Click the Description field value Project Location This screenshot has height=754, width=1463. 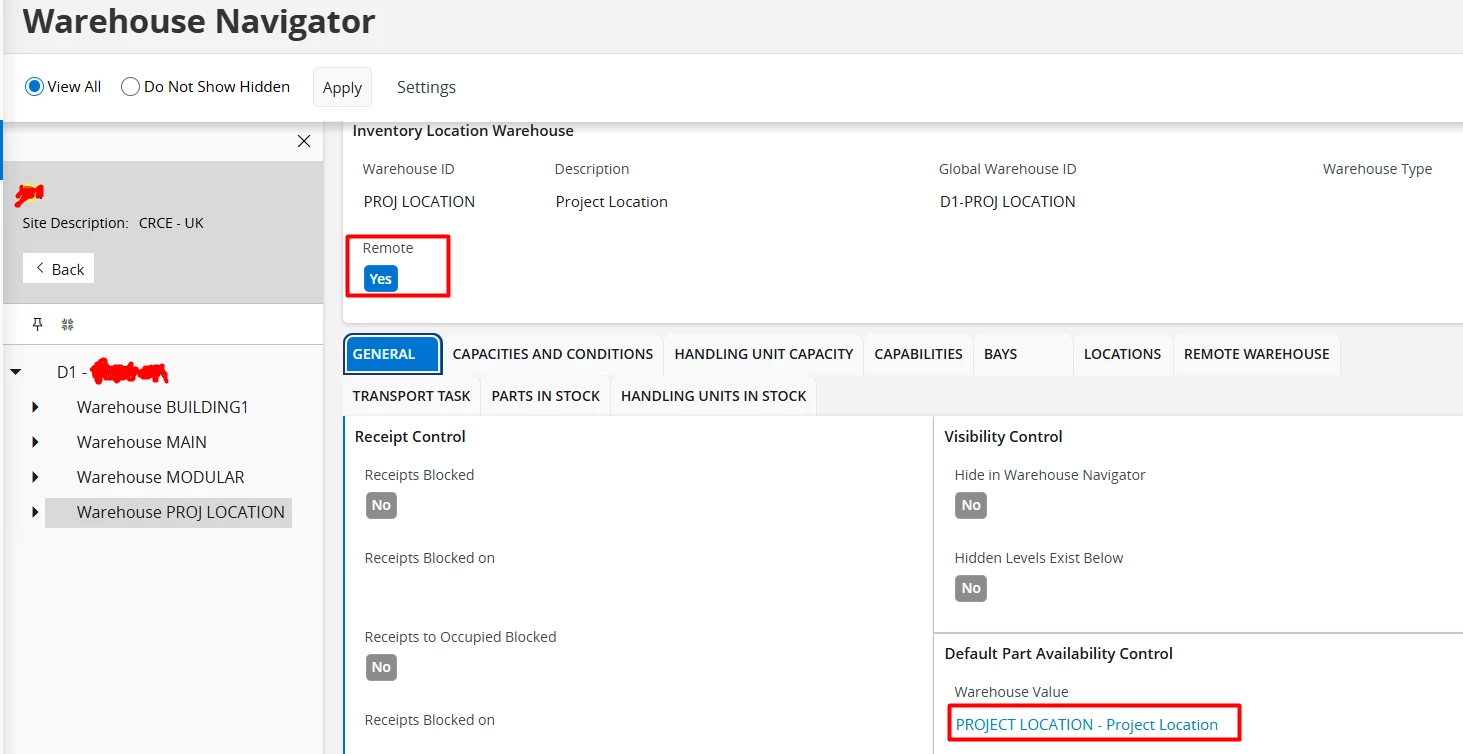612,202
